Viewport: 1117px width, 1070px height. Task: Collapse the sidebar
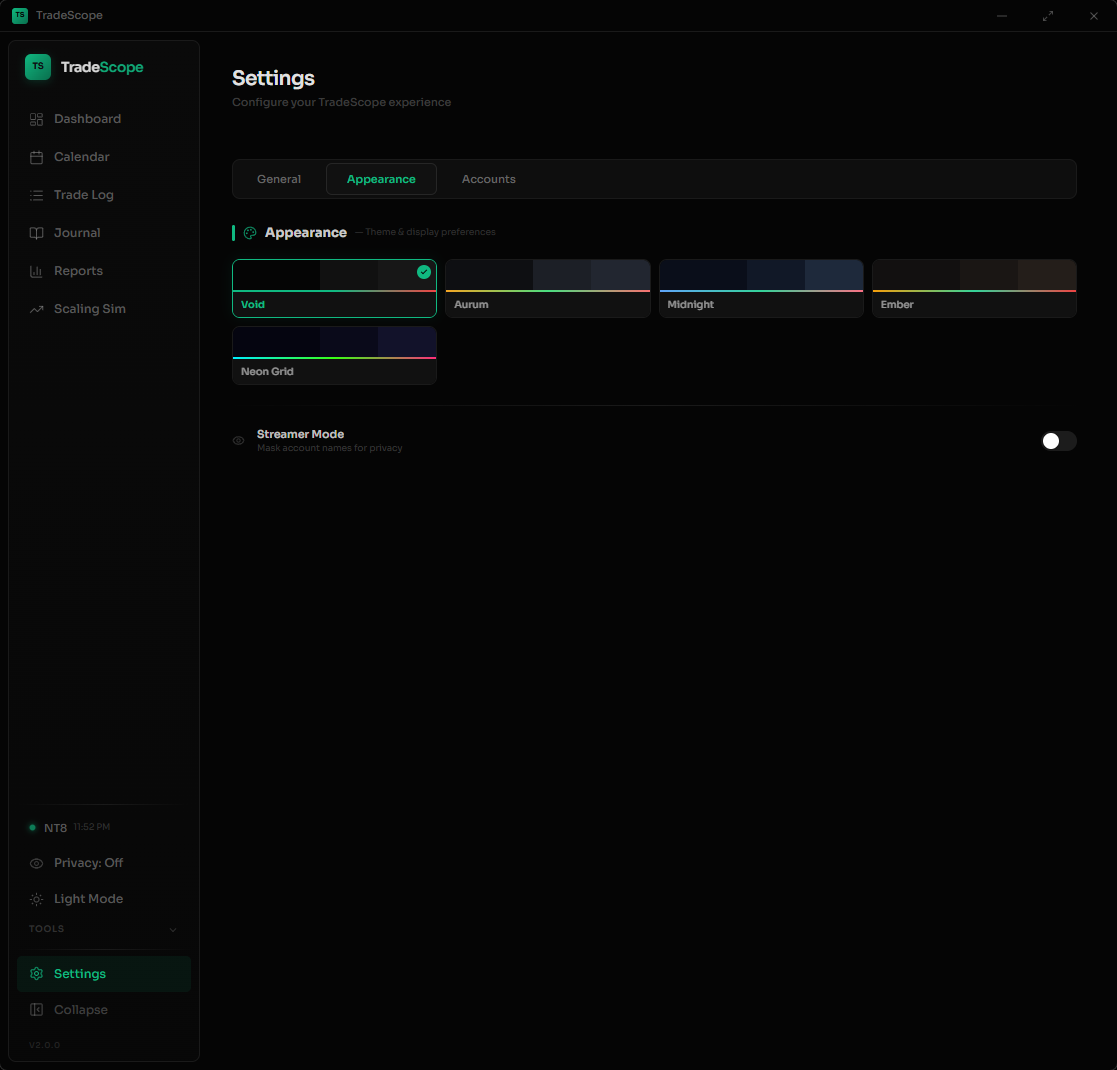80,1009
